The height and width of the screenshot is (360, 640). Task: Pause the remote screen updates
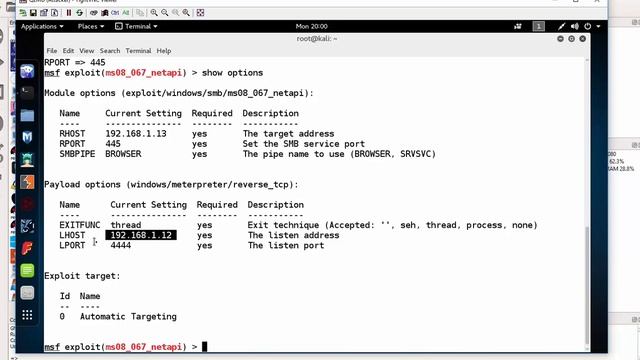point(69,13)
